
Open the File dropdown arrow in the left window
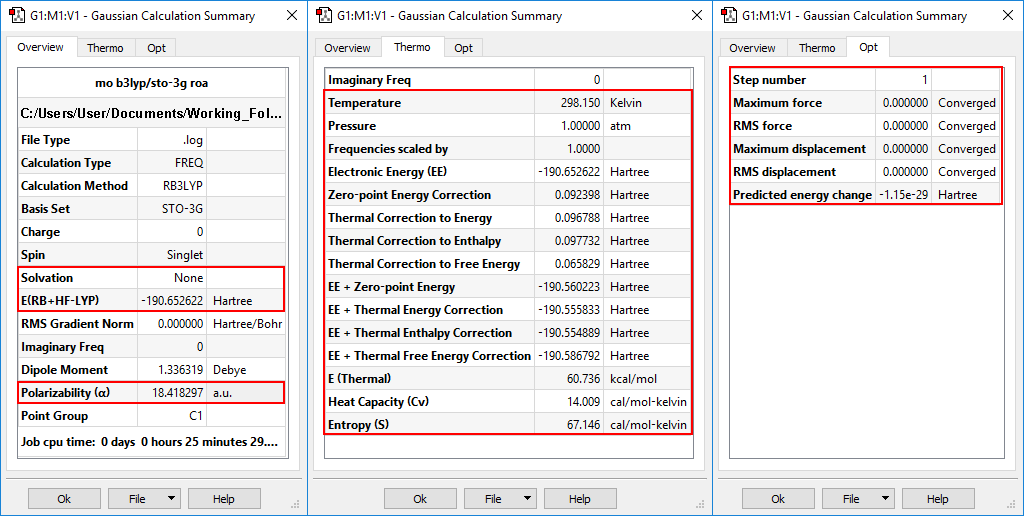(x=170, y=499)
